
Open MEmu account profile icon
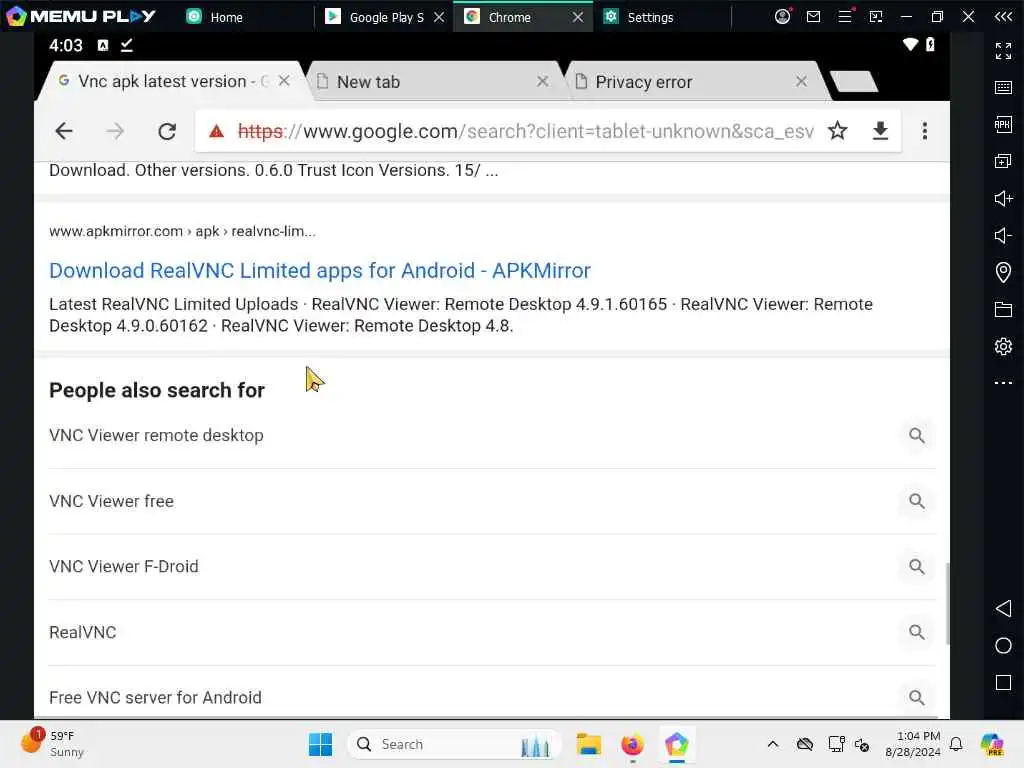pyautogui.click(x=782, y=16)
